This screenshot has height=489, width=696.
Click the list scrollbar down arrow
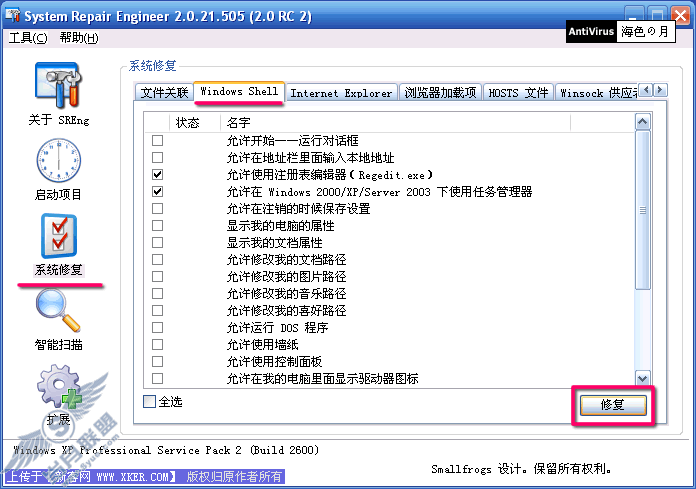point(642,379)
